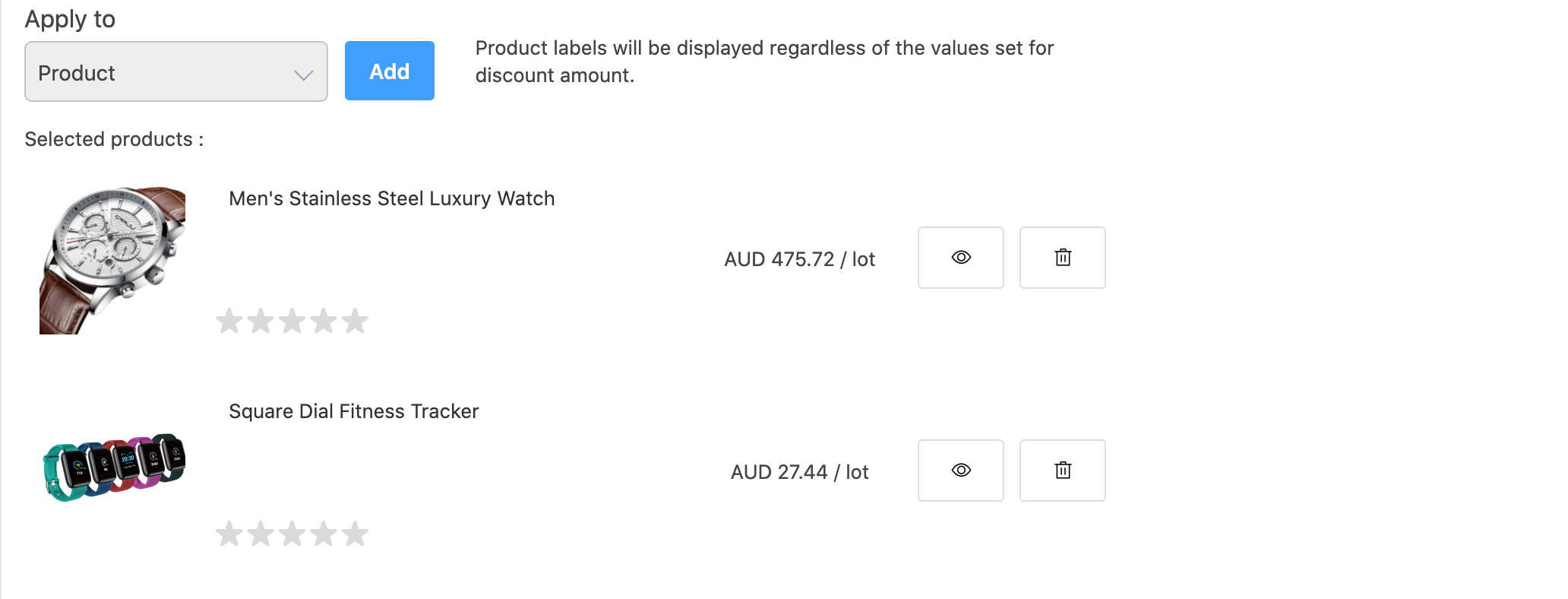1568x599 pixels.
Task: Click the fifth rating star under the luxury watch
Action: pyautogui.click(x=355, y=321)
